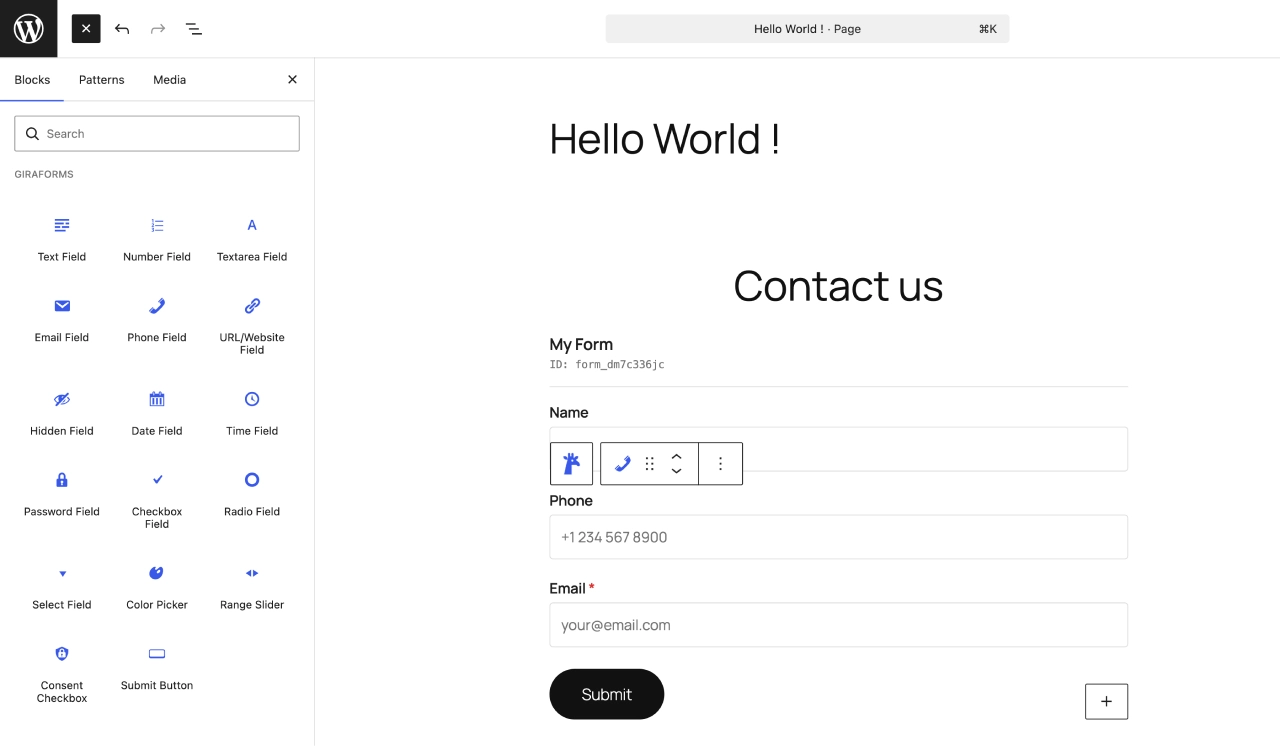The height and width of the screenshot is (746, 1280).
Task: Insert the Range Slider block
Action: (252, 586)
